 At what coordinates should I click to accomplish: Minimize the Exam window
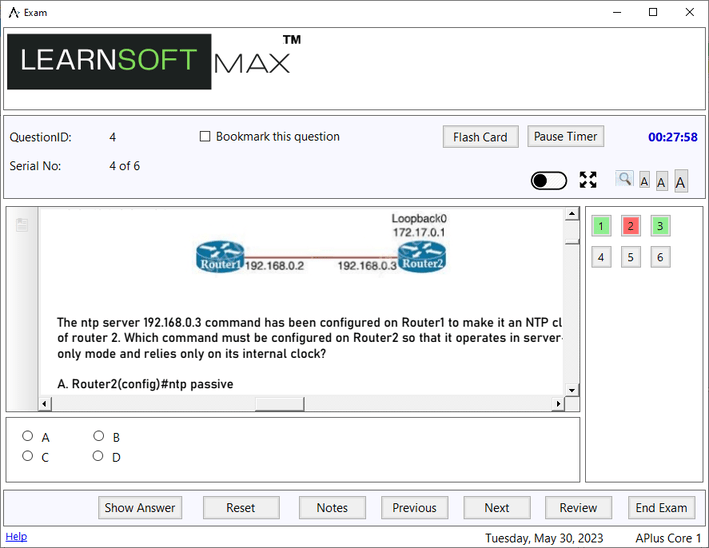tap(617, 12)
